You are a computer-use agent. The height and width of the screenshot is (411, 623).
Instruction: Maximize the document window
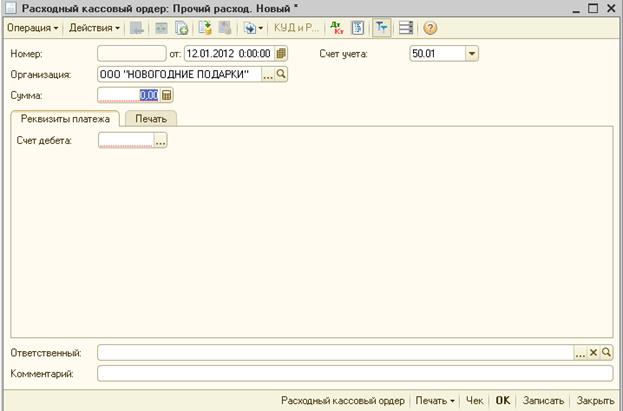pyautogui.click(x=593, y=8)
